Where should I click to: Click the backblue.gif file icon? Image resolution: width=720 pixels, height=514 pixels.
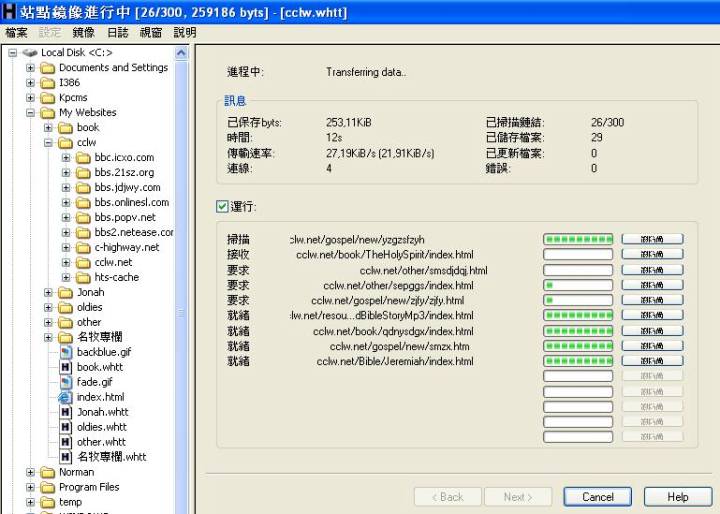tap(66, 352)
